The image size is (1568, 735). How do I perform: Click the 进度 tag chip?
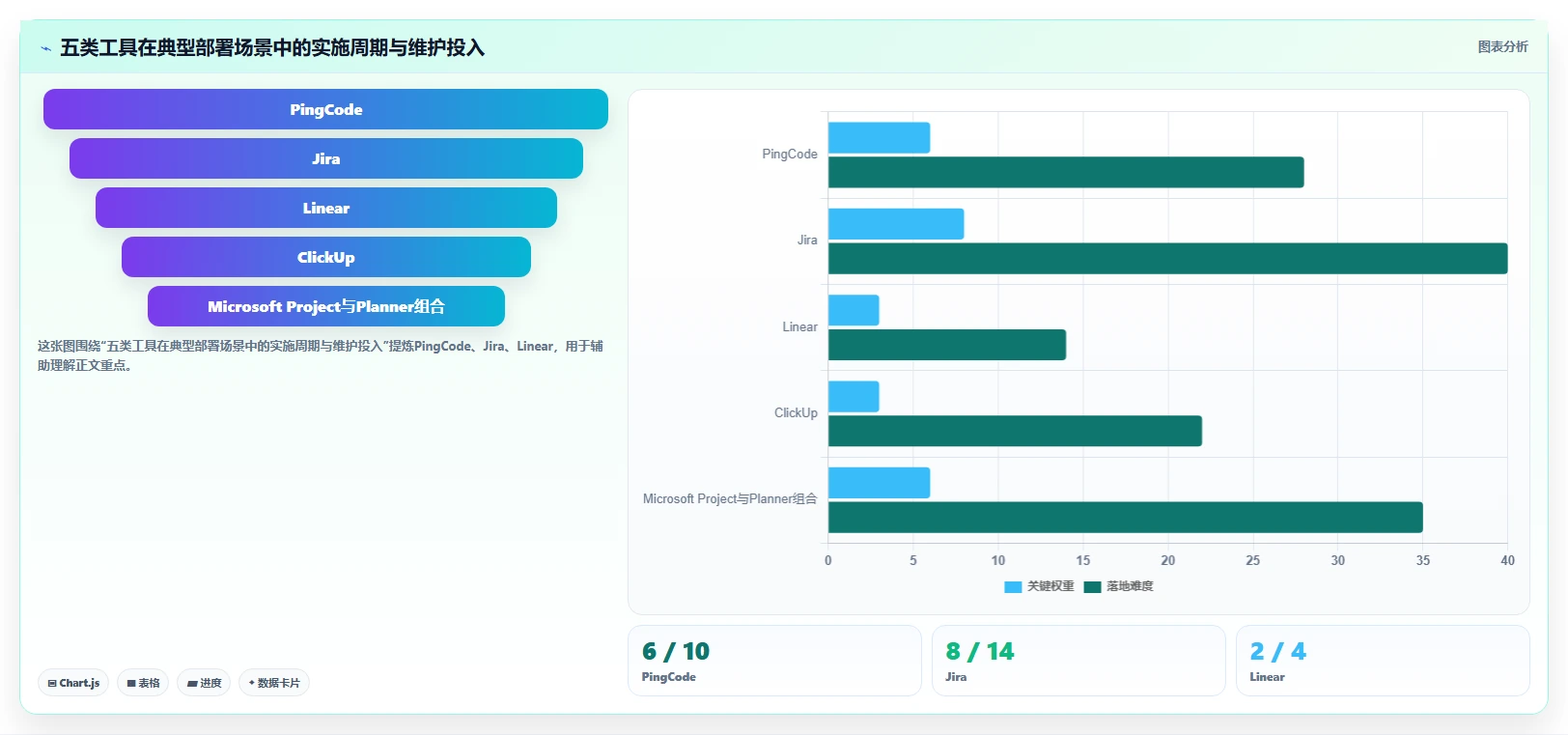(204, 683)
